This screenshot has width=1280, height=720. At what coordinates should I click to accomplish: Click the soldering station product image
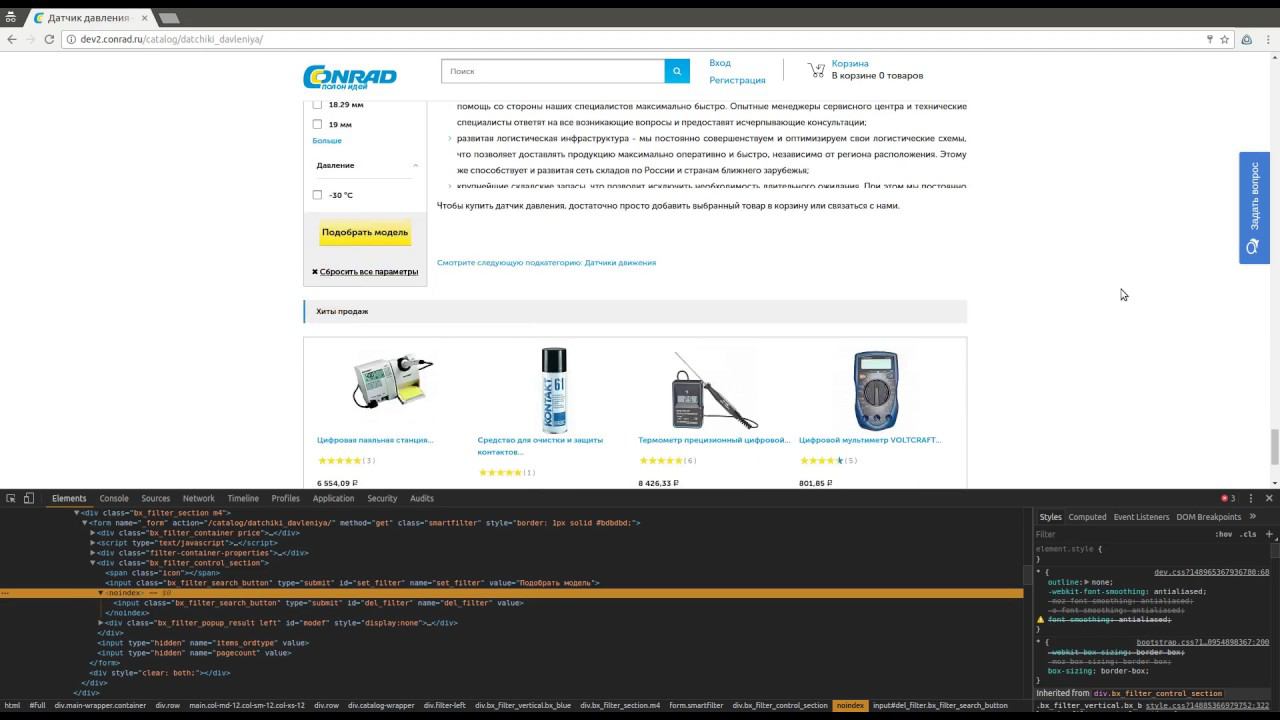[392, 380]
